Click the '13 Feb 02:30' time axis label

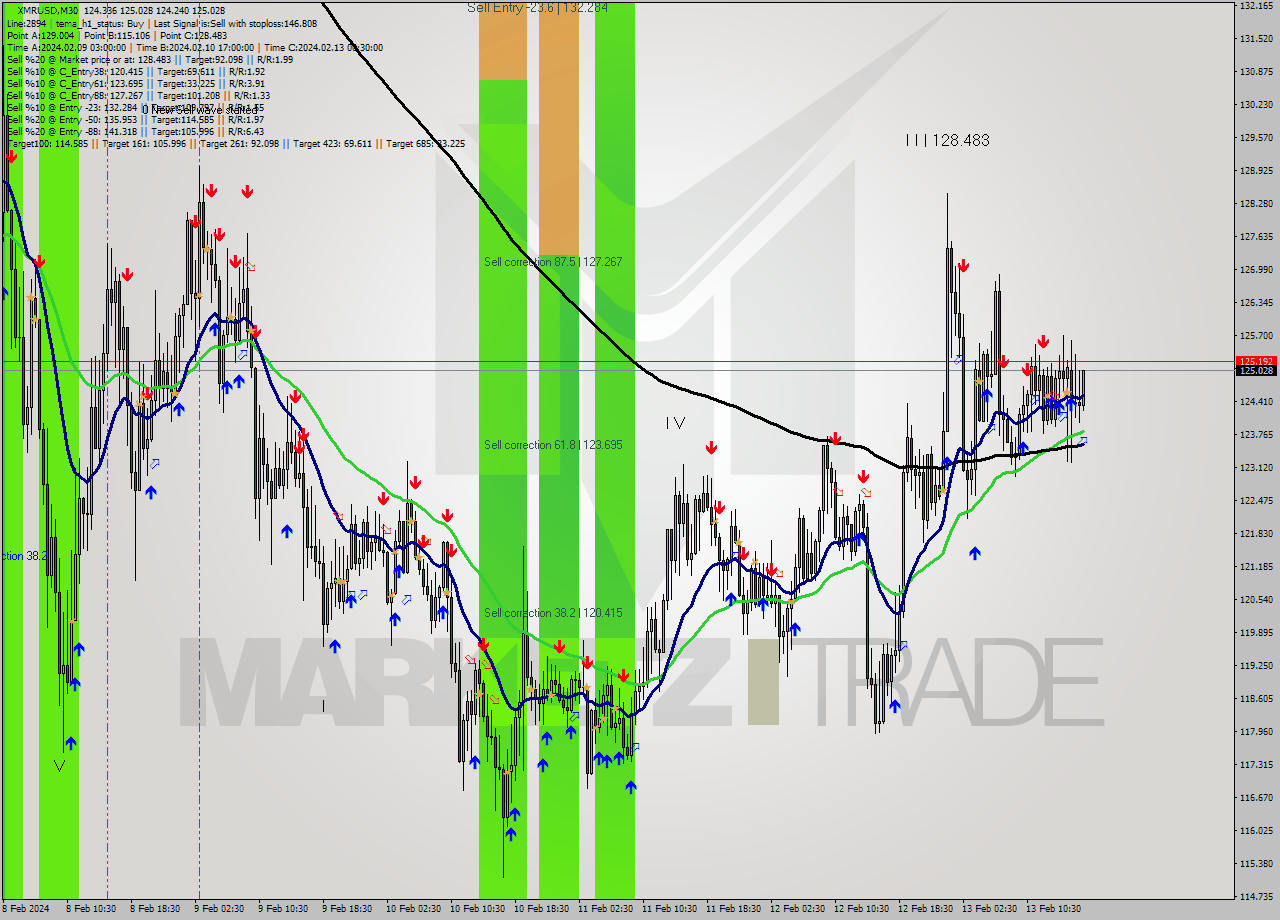(990, 909)
